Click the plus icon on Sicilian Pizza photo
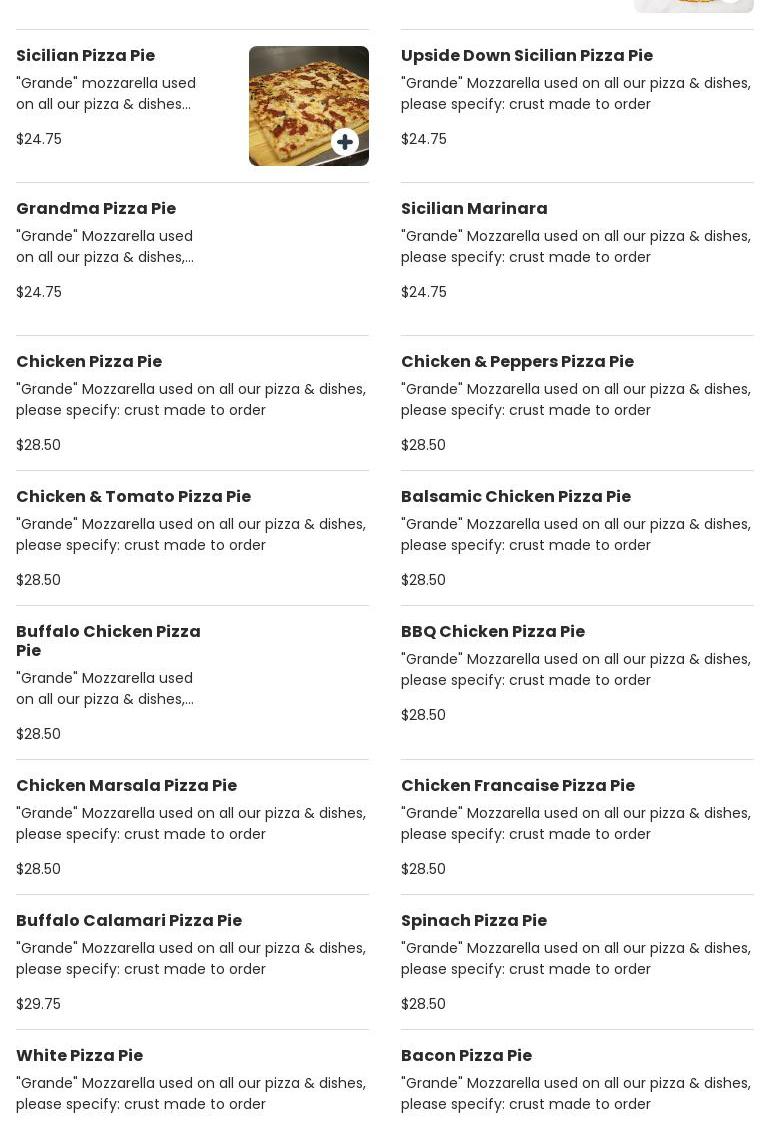The image size is (770, 1124). [x=345, y=142]
